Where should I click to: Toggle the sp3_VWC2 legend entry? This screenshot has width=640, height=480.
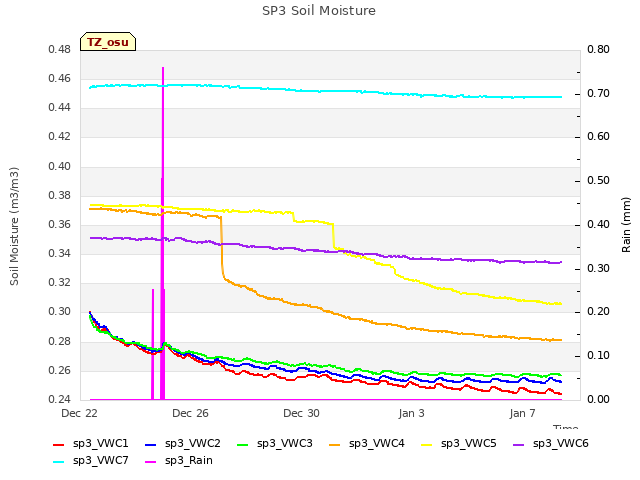pyautogui.click(x=183, y=444)
